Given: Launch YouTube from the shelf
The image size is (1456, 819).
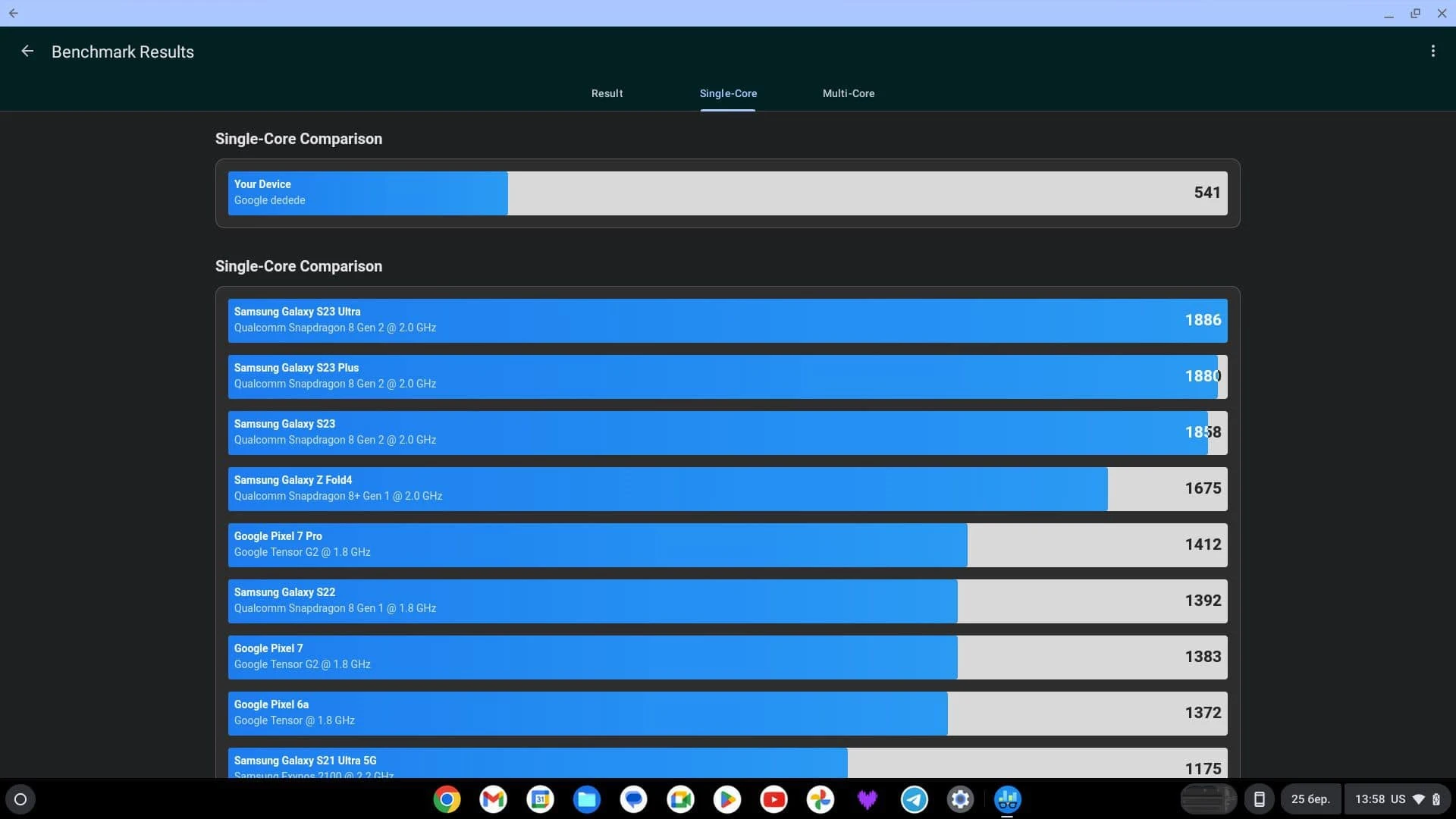Looking at the screenshot, I should tap(773, 799).
